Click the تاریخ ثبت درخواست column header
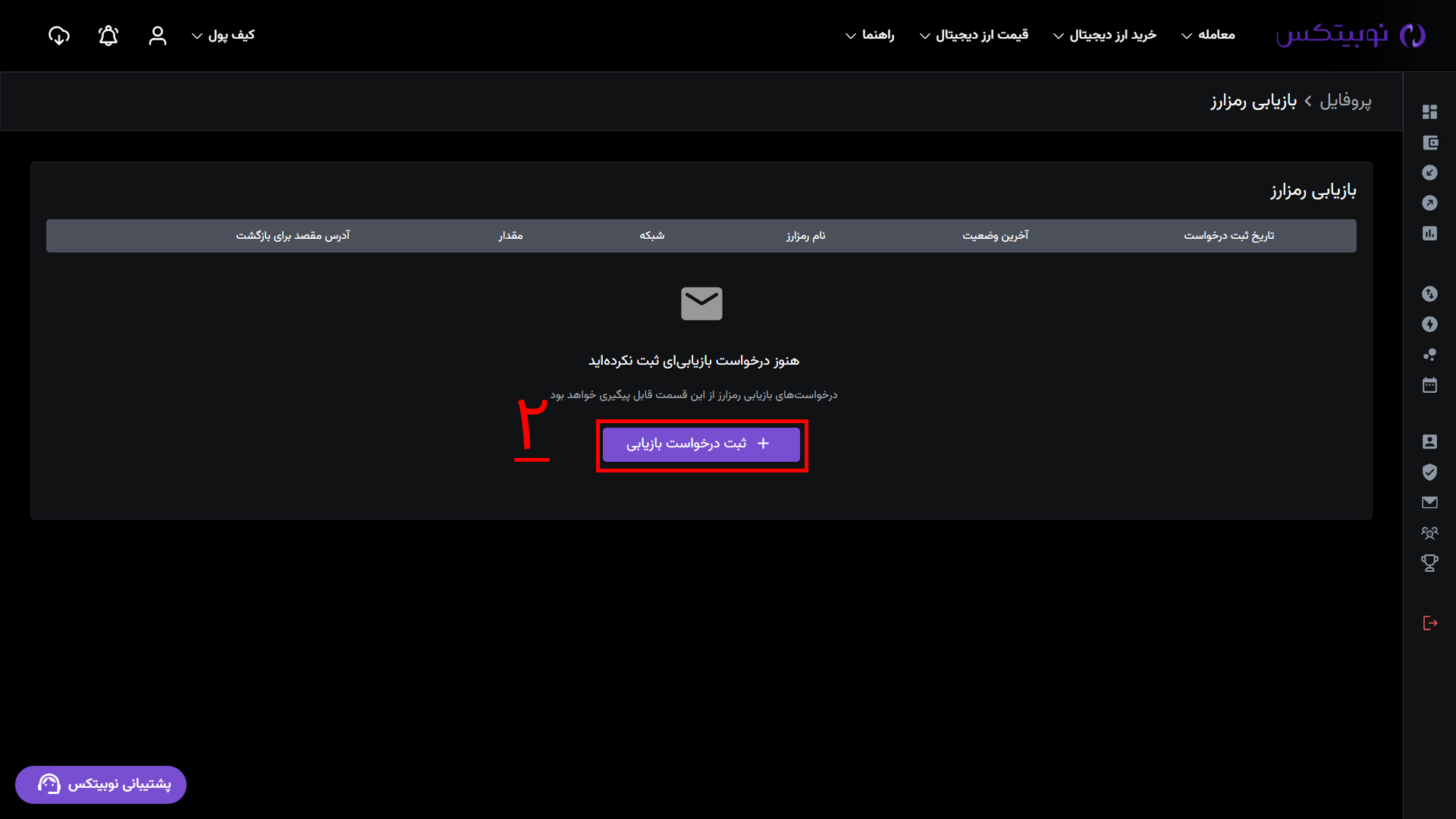Screen dimensions: 1456x819 1229,236
